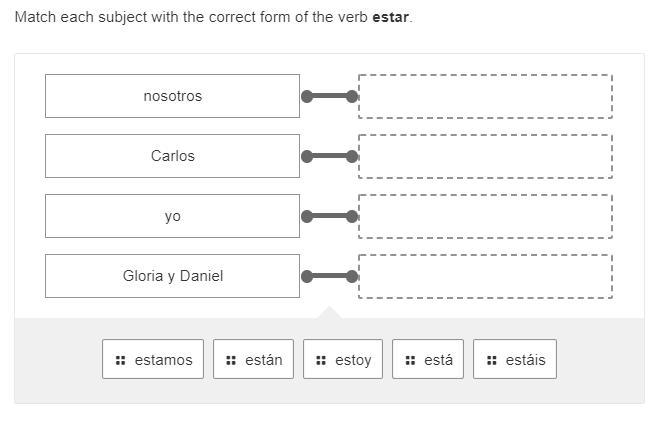Select the estamos answer tile
This screenshot has width=660, height=421.
click(x=153, y=360)
